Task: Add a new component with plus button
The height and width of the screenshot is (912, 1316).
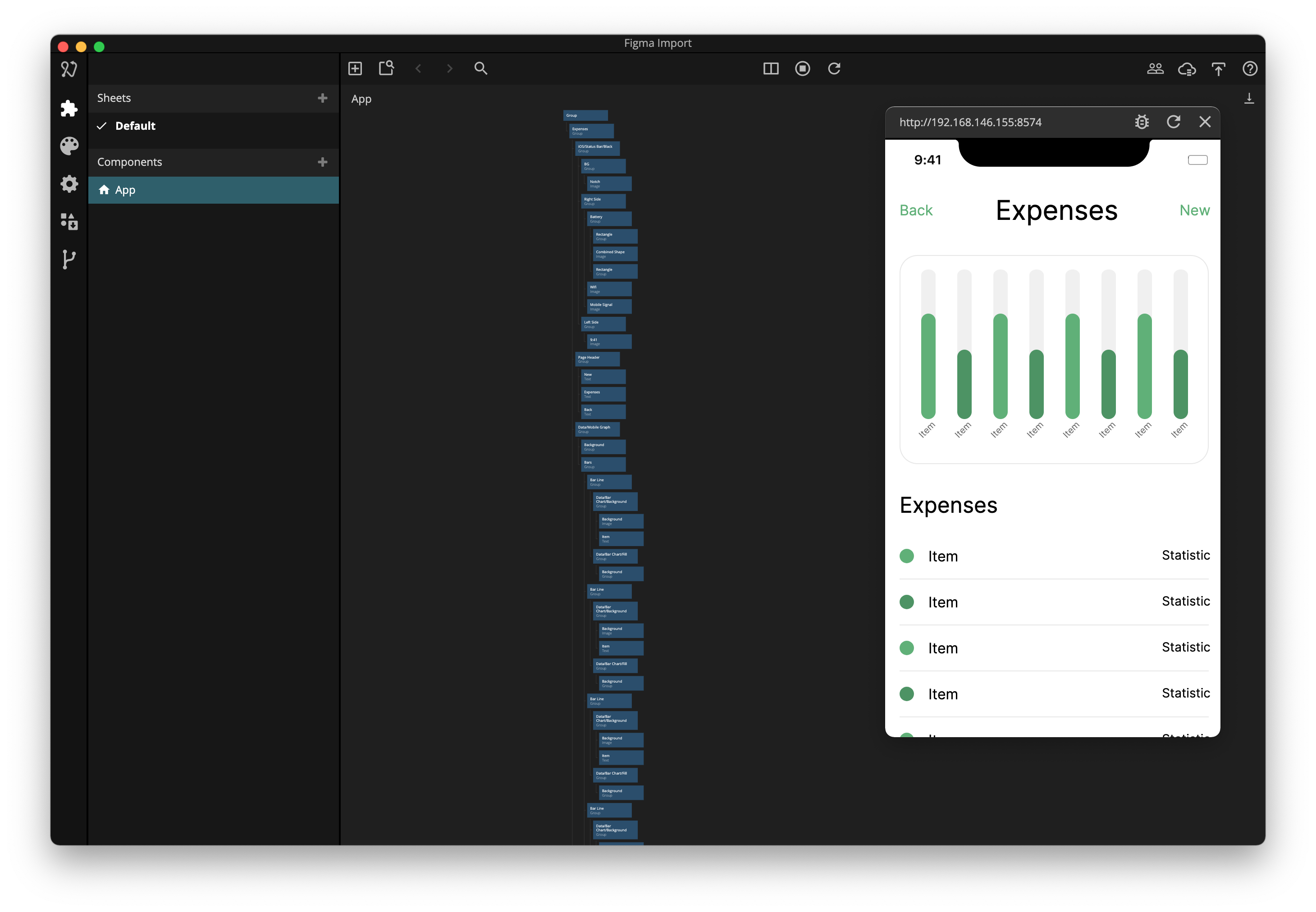Action: 322,162
